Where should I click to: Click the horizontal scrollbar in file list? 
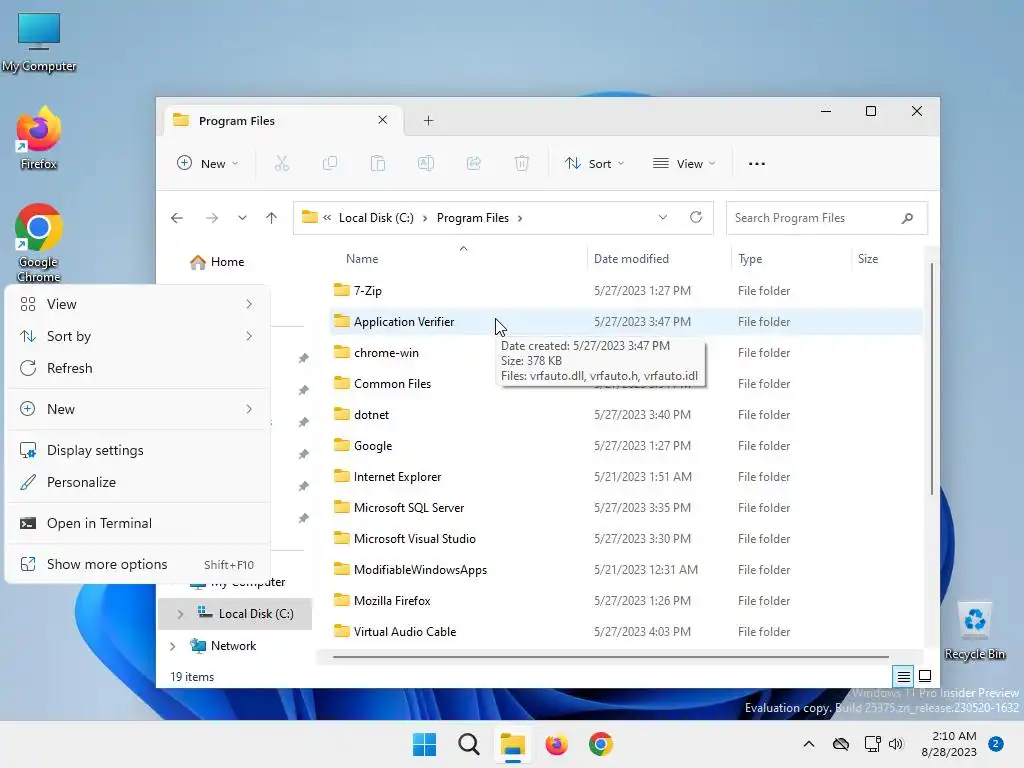(x=611, y=657)
